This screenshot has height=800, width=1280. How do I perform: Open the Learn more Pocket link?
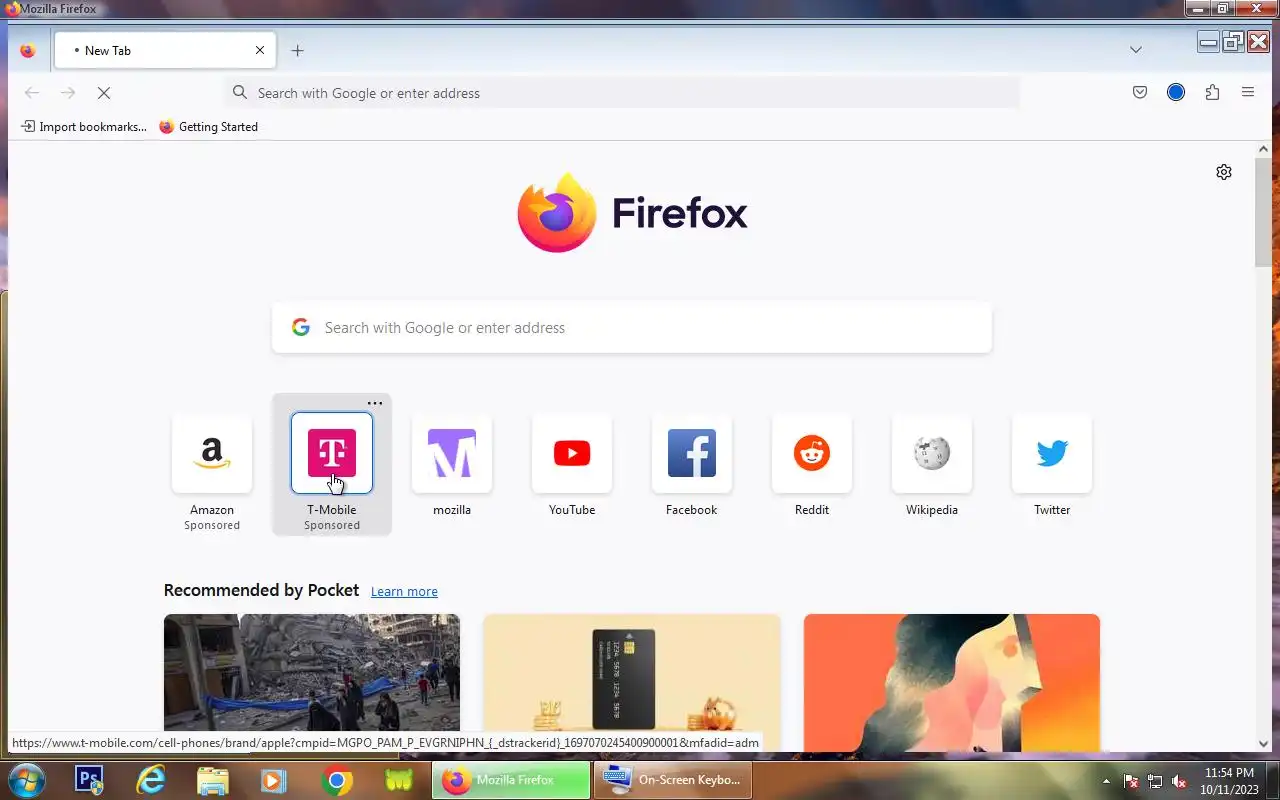pos(404,592)
